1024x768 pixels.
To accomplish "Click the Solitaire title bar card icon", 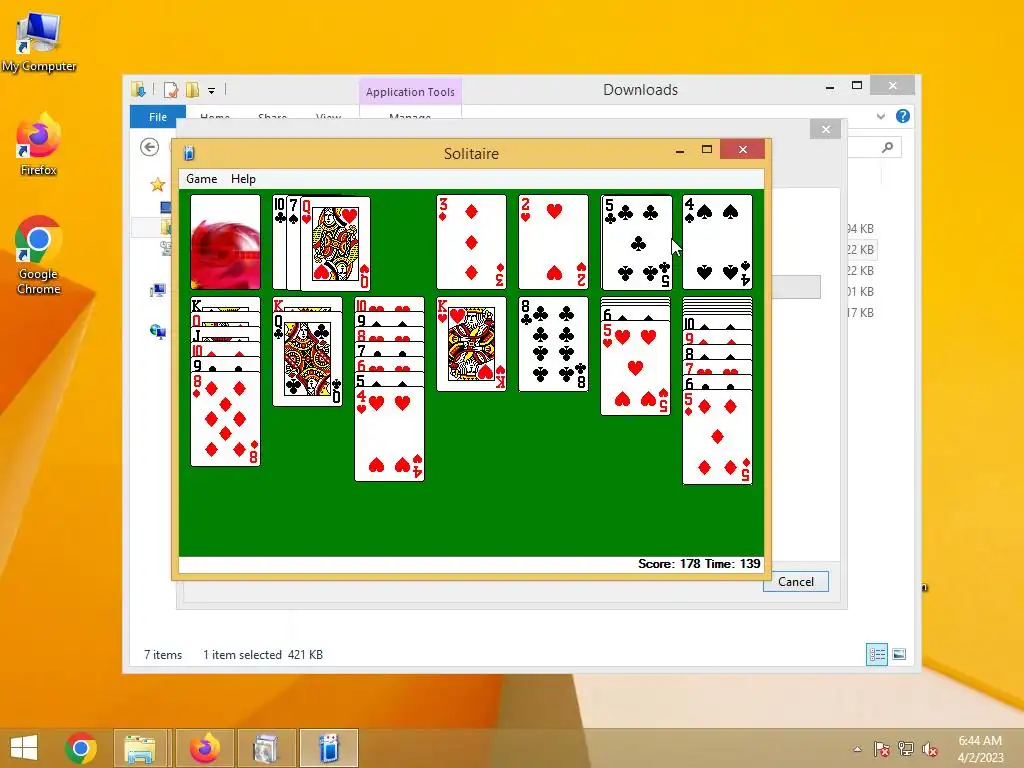I will pyautogui.click(x=189, y=153).
